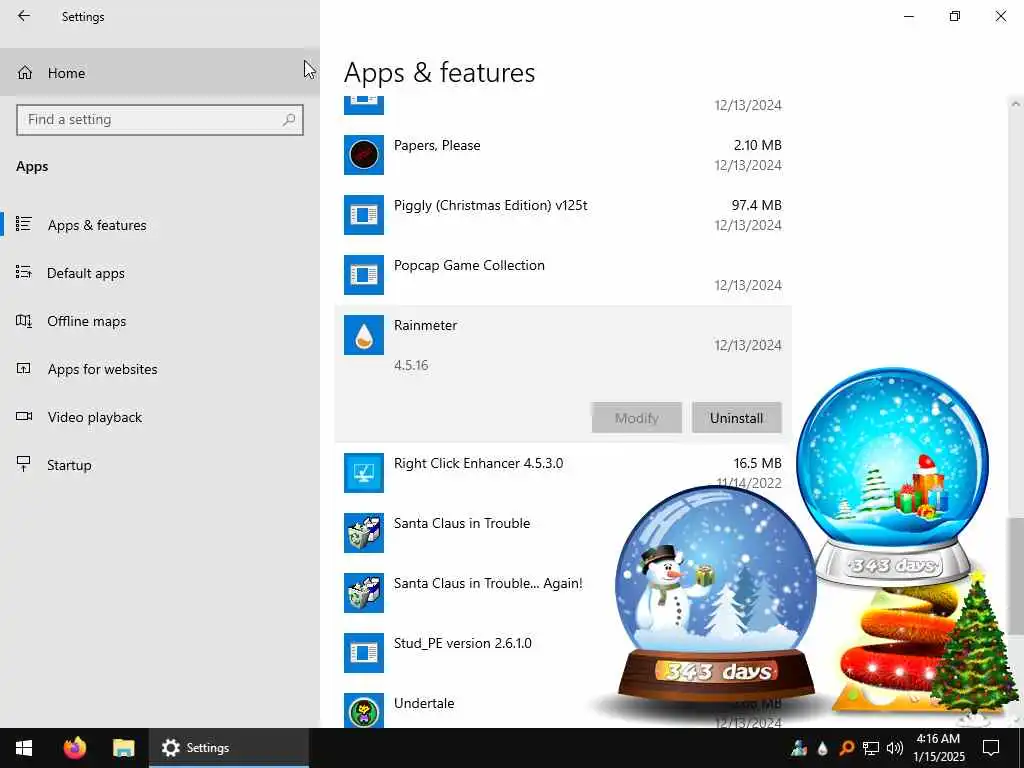The height and width of the screenshot is (768, 1024).
Task: Open Video playback section
Action: [159, 417]
